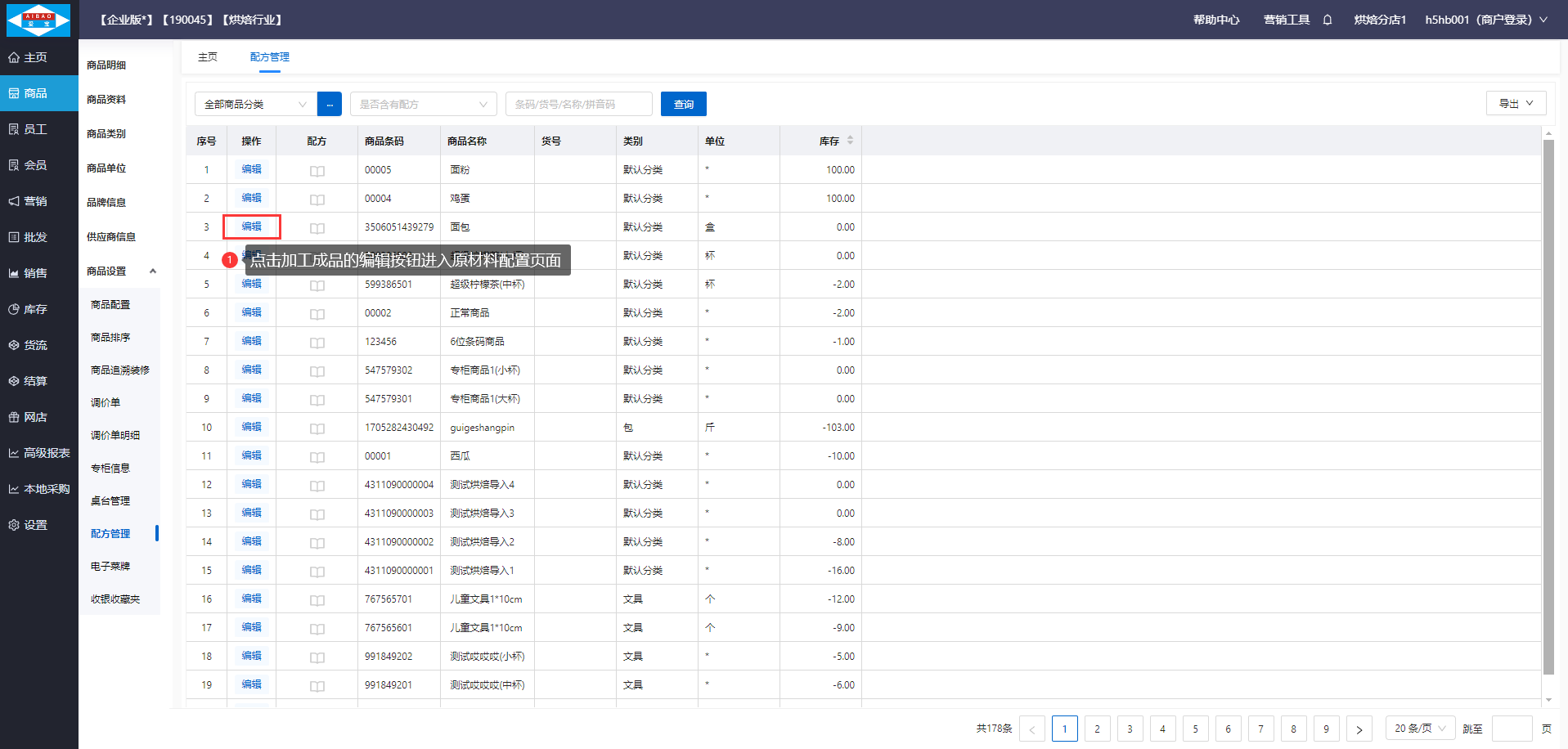Open recipe book icon for 面粉 row
The height and width of the screenshot is (749, 1568).
tap(317, 171)
